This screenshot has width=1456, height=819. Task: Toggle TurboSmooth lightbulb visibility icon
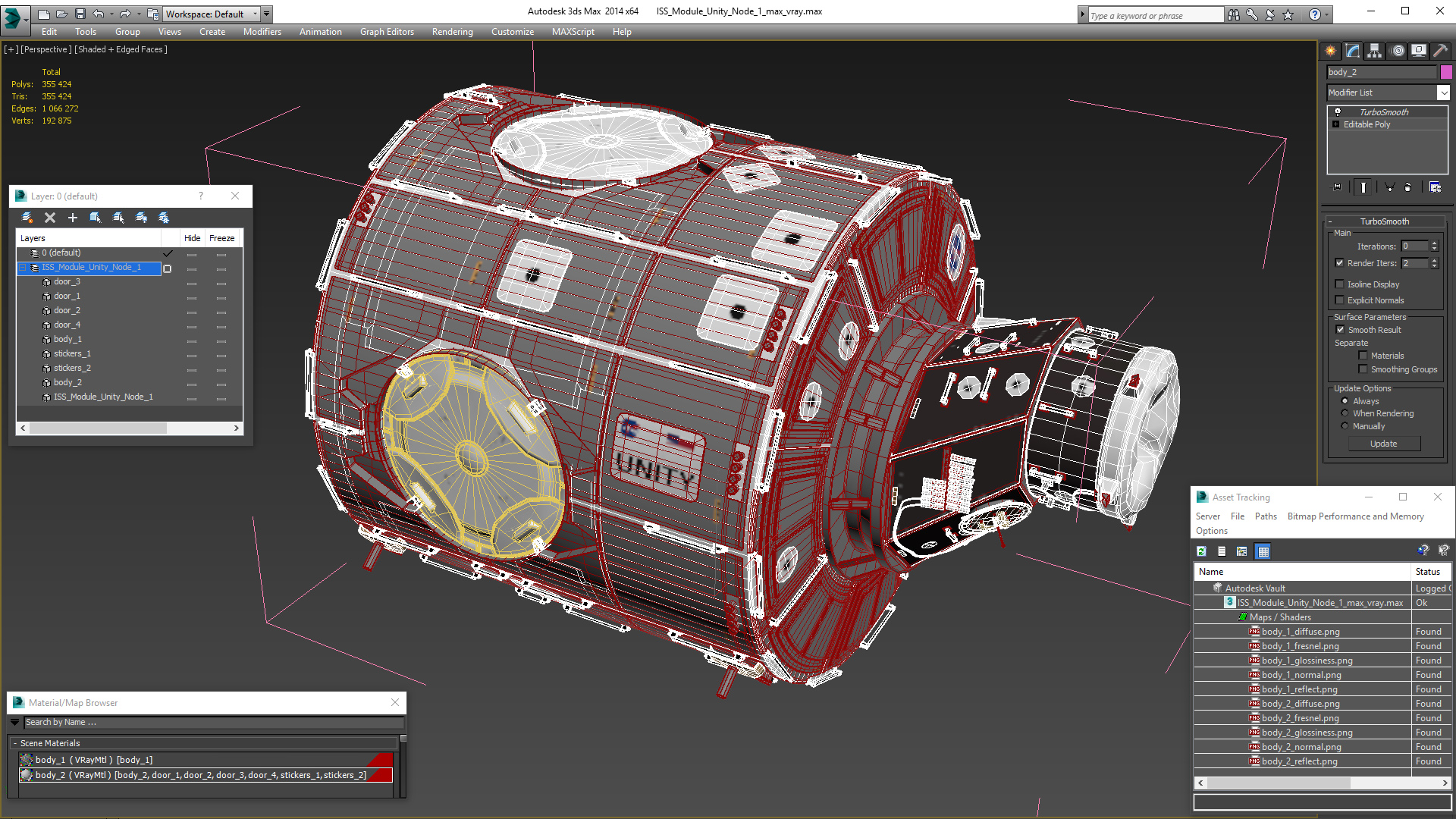click(x=1338, y=111)
